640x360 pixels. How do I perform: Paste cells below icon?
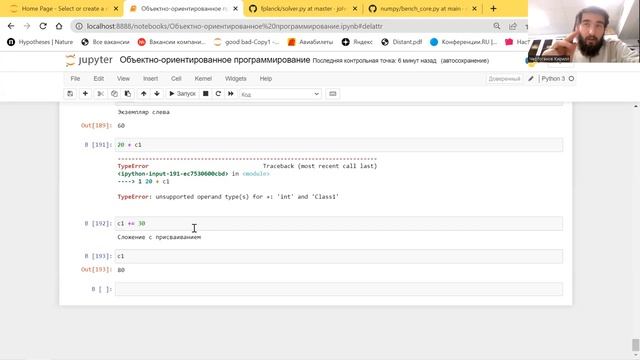coord(128,94)
